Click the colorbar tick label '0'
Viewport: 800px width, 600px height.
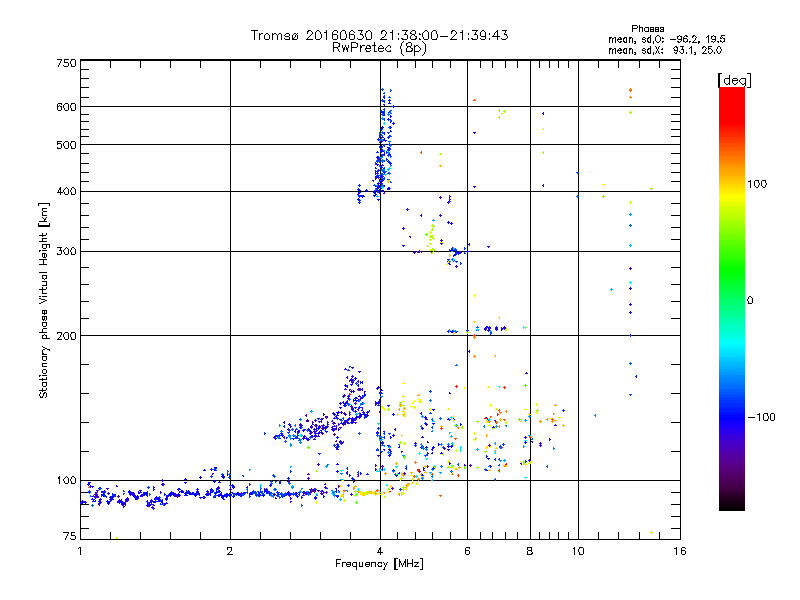(750, 301)
